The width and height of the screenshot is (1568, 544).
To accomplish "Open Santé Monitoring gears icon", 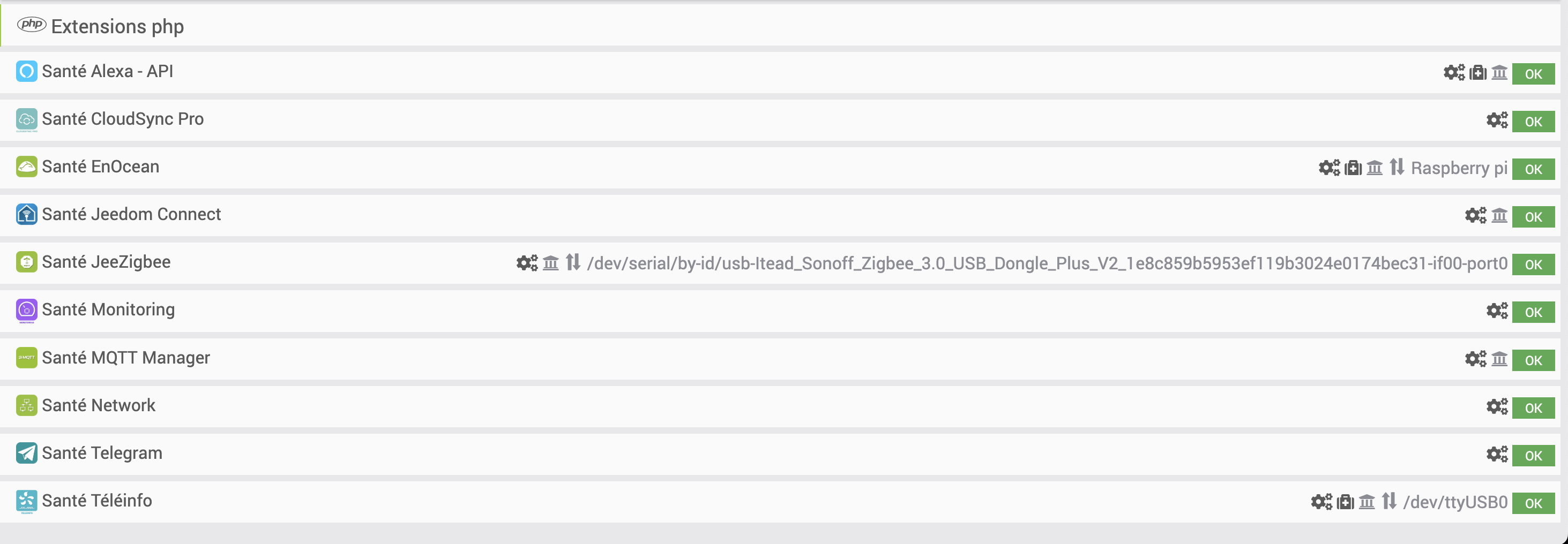I will 1497,311.
